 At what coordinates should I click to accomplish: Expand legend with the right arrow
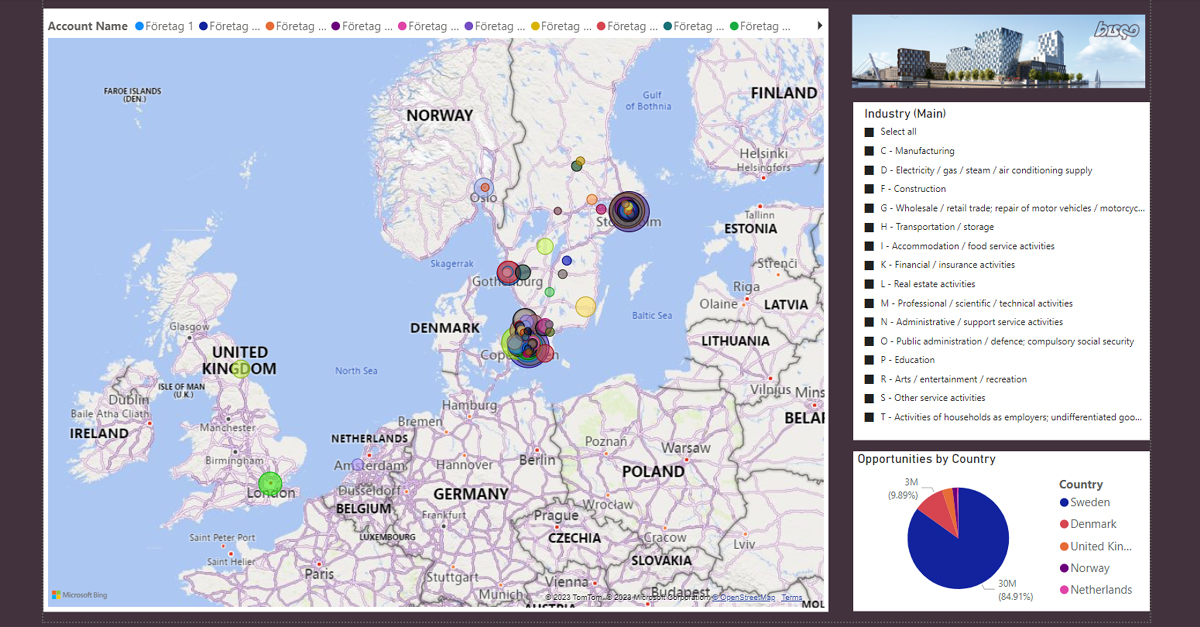click(820, 25)
